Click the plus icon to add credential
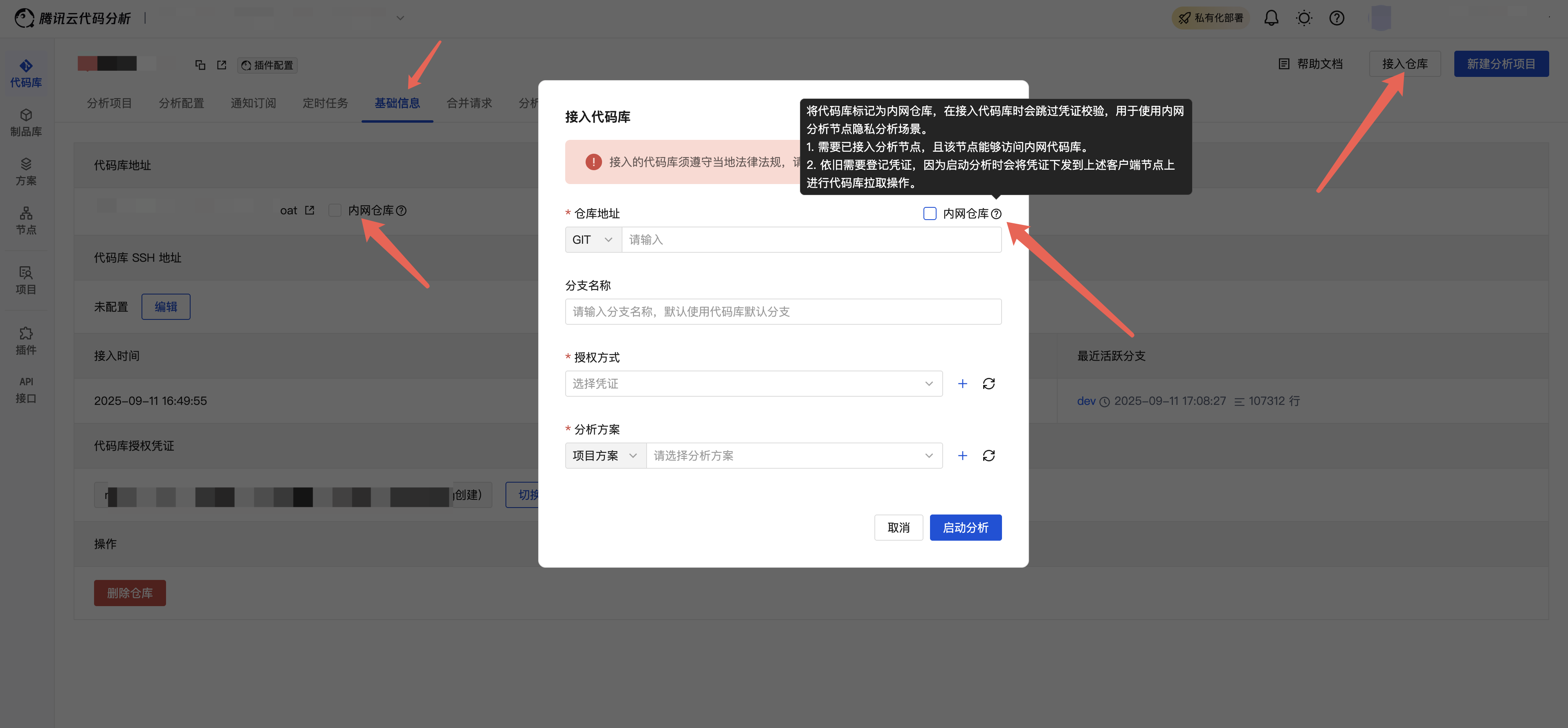The width and height of the screenshot is (1568, 728). coord(962,384)
